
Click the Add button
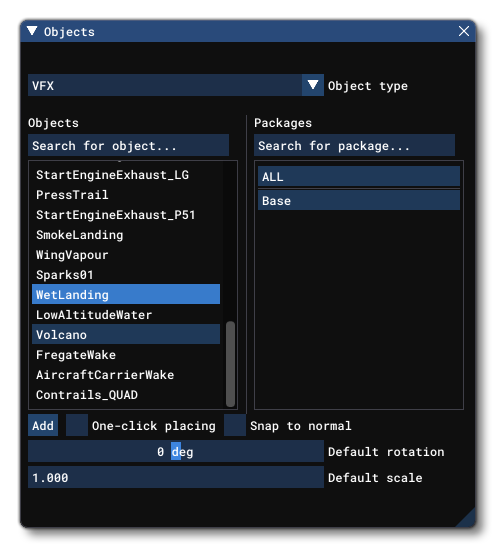[x=43, y=425]
